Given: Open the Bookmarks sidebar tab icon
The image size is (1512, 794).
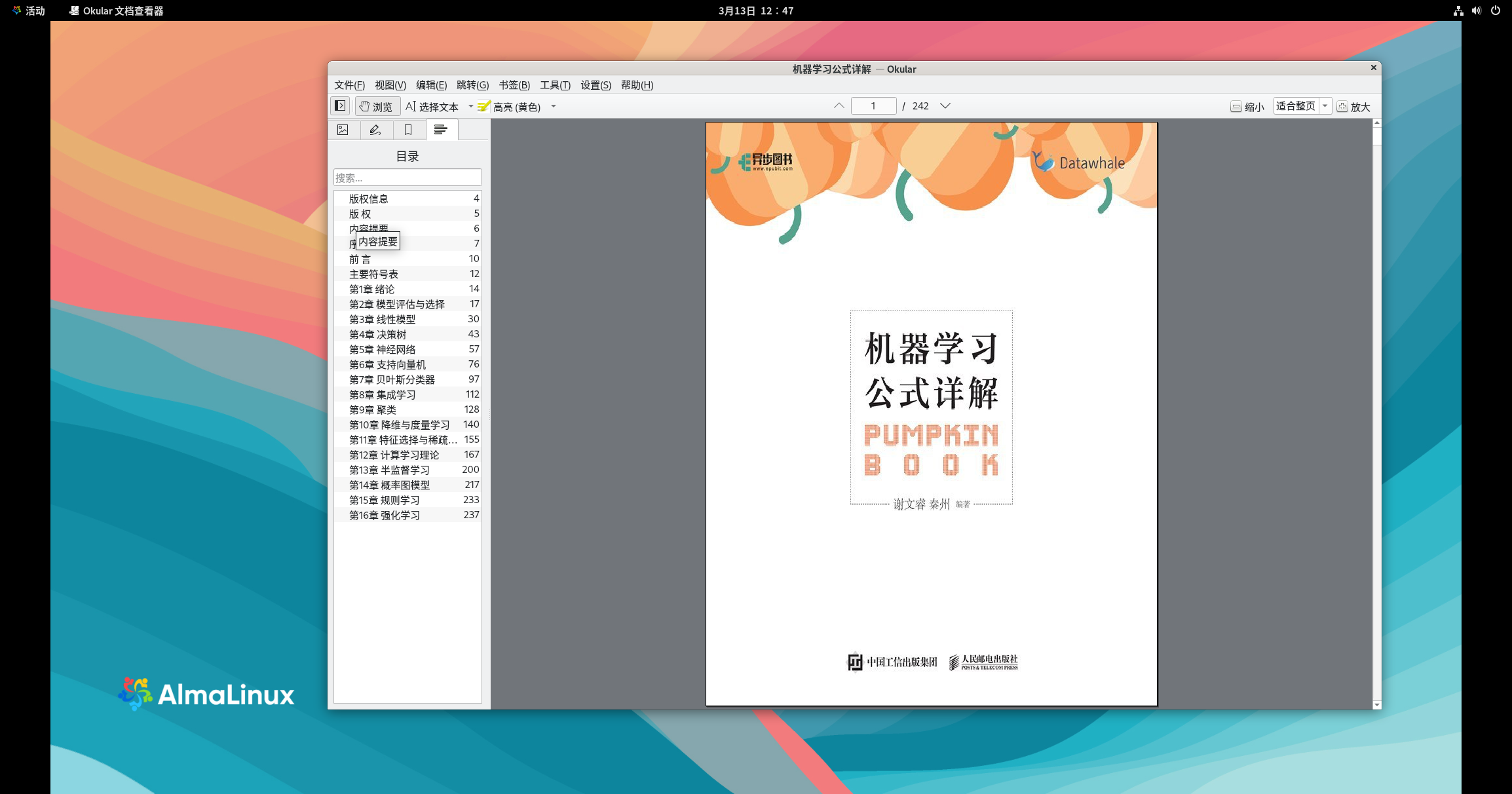Looking at the screenshot, I should [x=408, y=130].
